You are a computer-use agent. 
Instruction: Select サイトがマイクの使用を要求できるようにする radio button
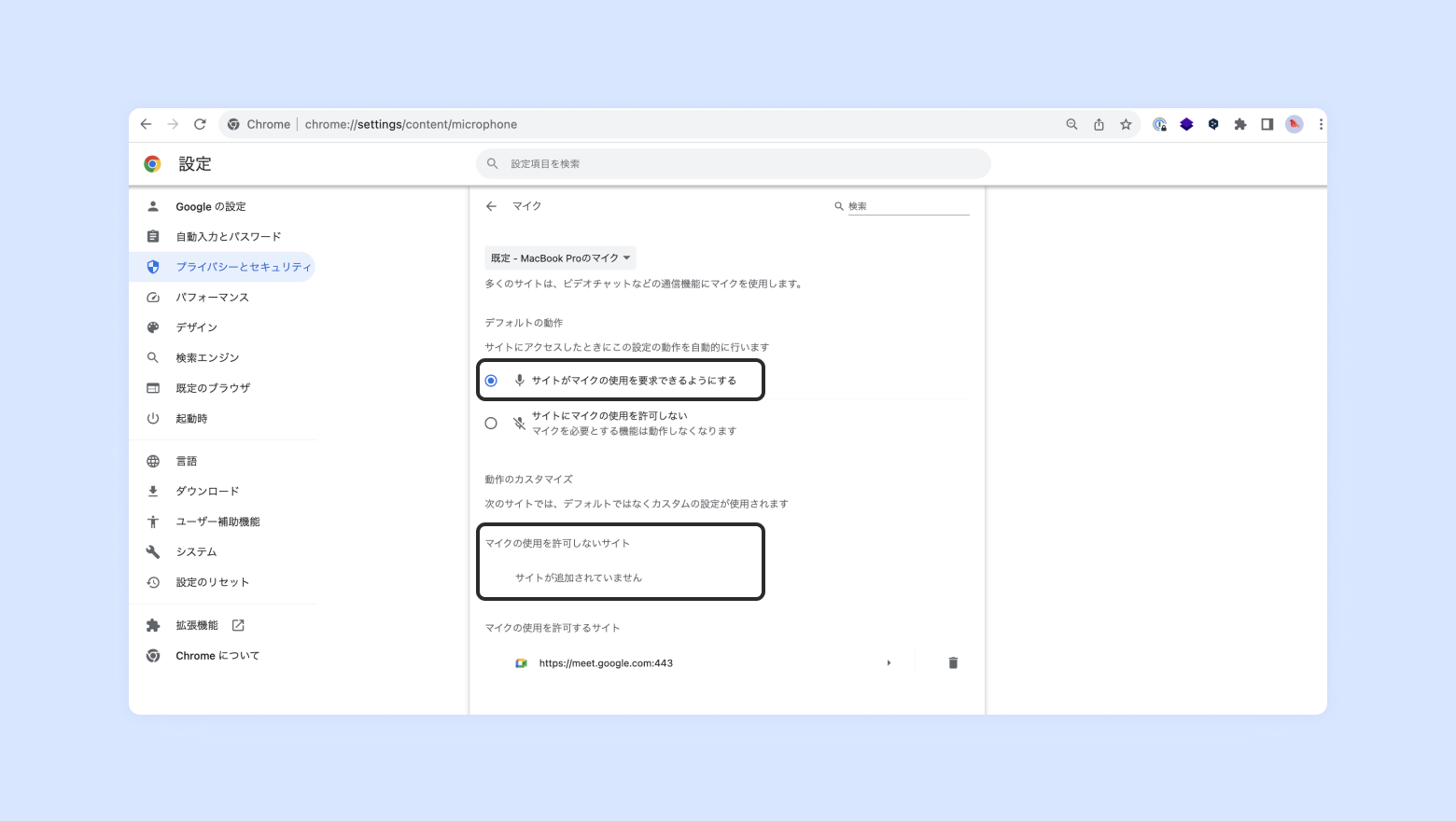point(491,381)
